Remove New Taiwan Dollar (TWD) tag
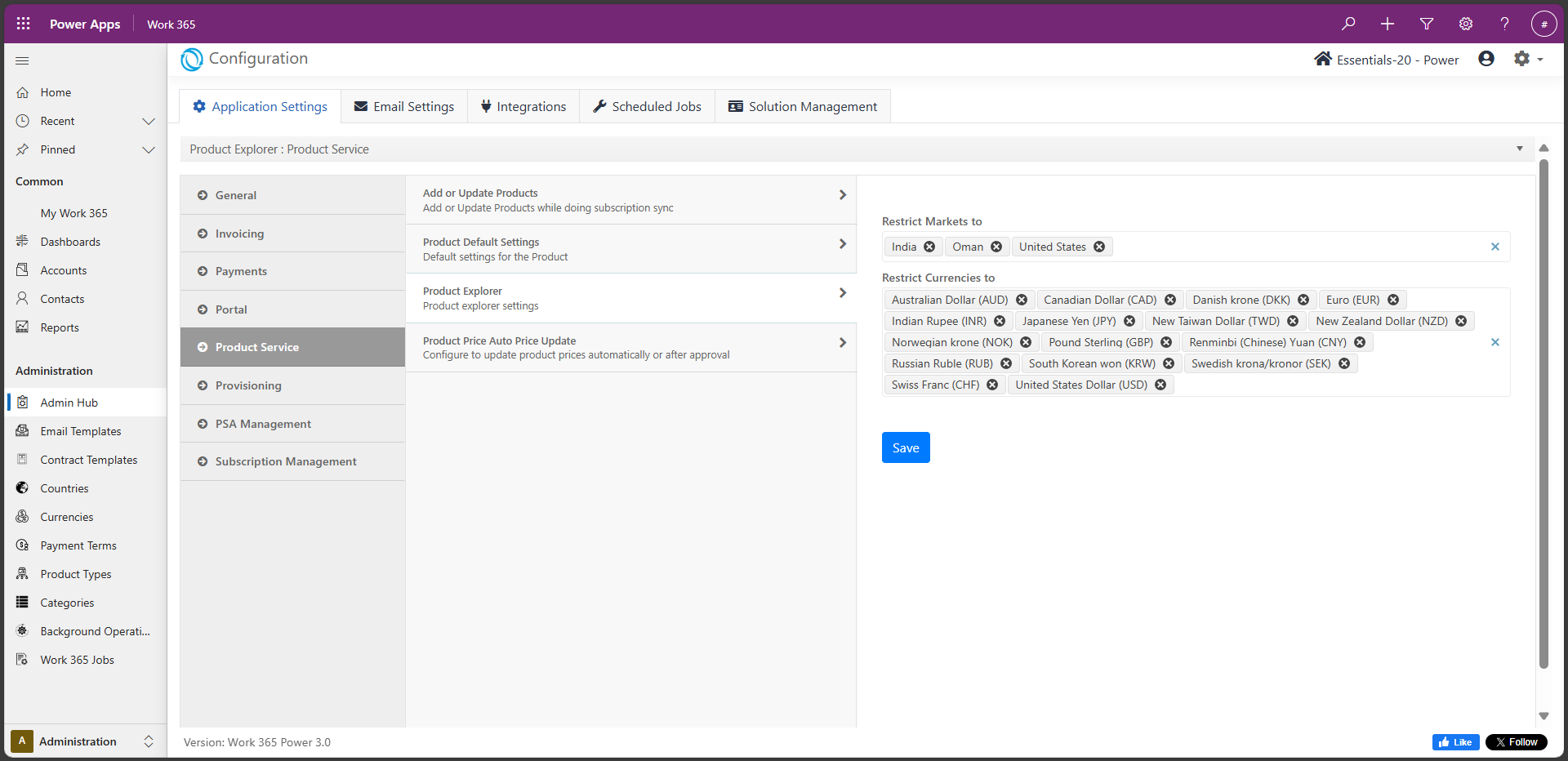Screen dimensions: 1568x761 (x=1293, y=321)
